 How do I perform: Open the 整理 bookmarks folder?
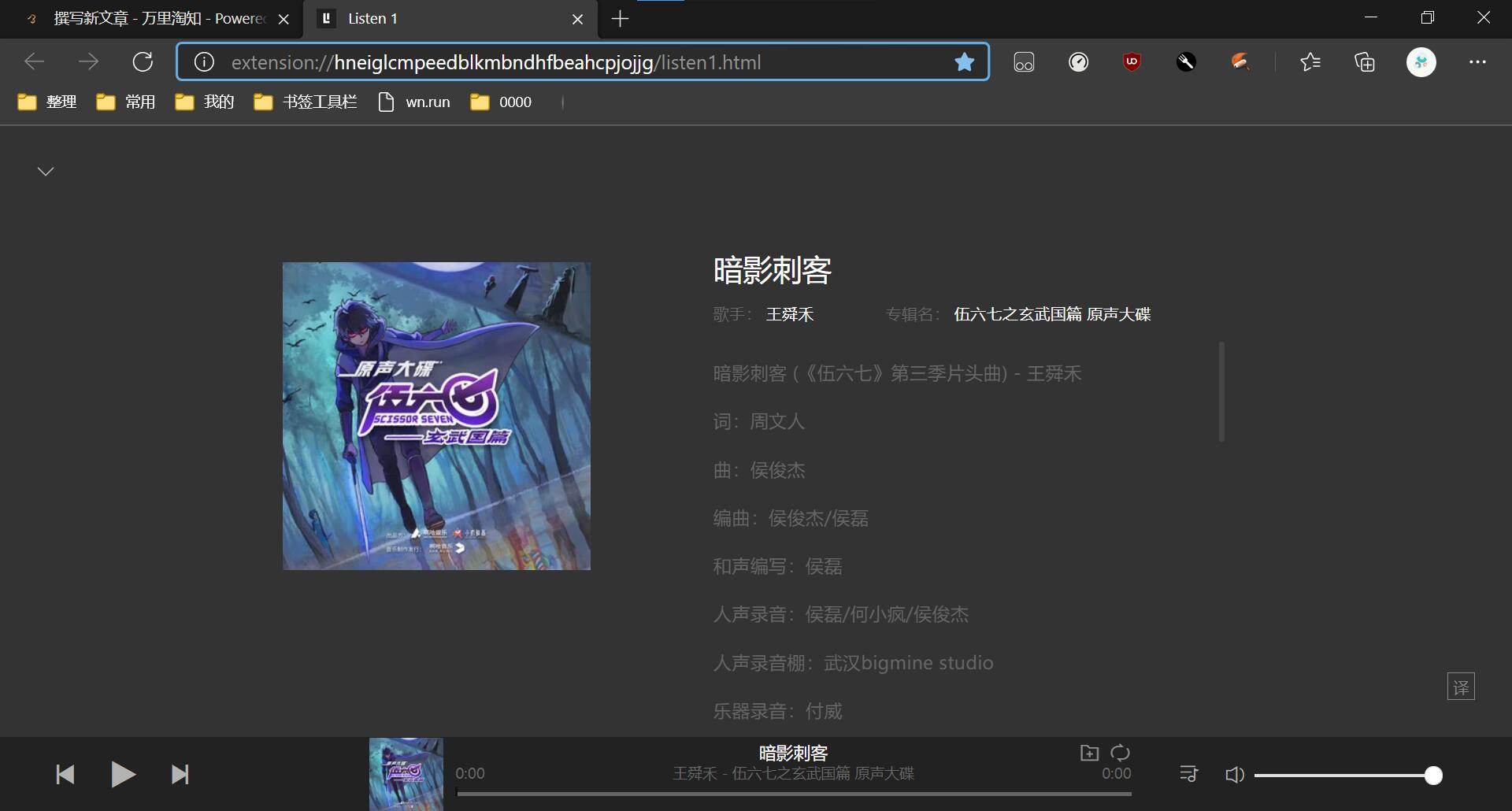47,102
